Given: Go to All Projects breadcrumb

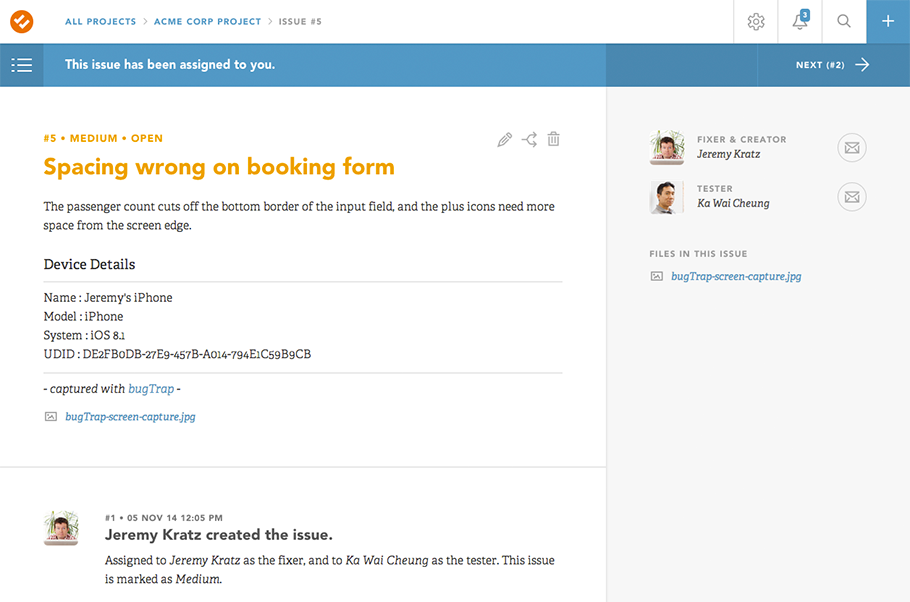Looking at the screenshot, I should pos(101,21).
